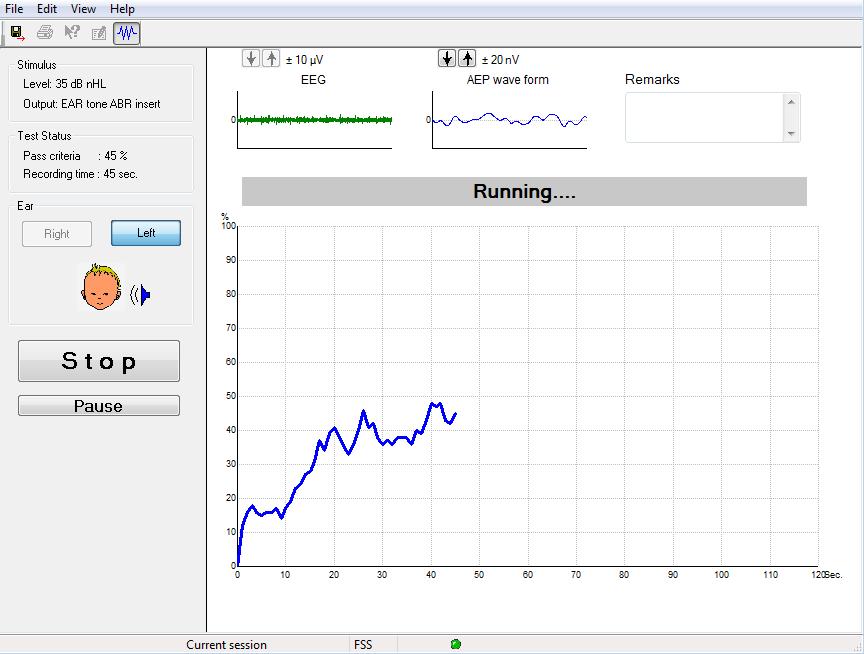Click inside the Remarks text box
The width and height of the screenshot is (864, 654).
704,117
